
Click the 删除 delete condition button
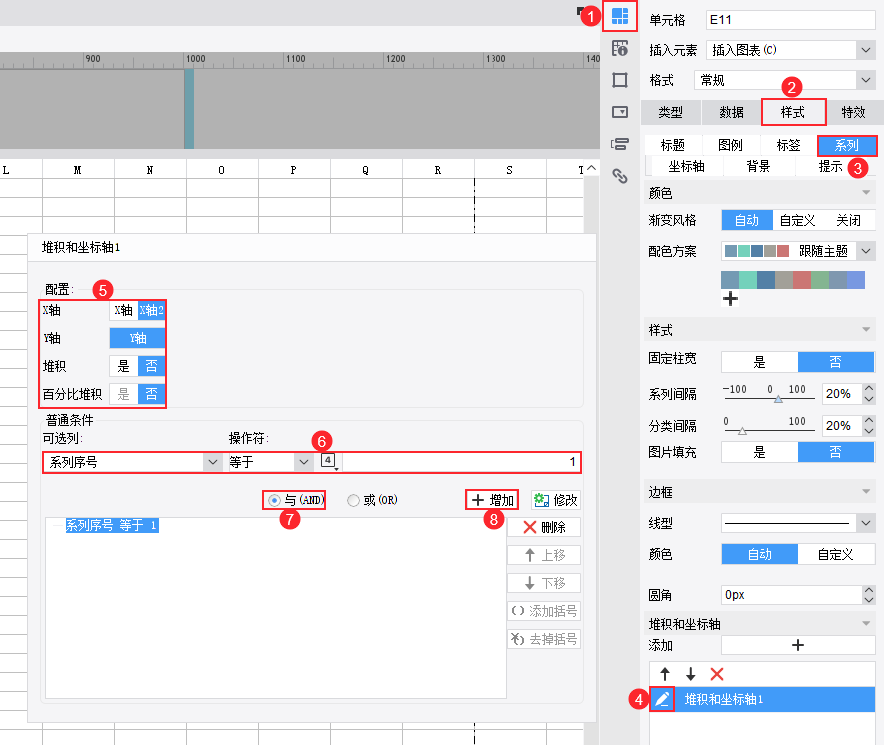[544, 527]
